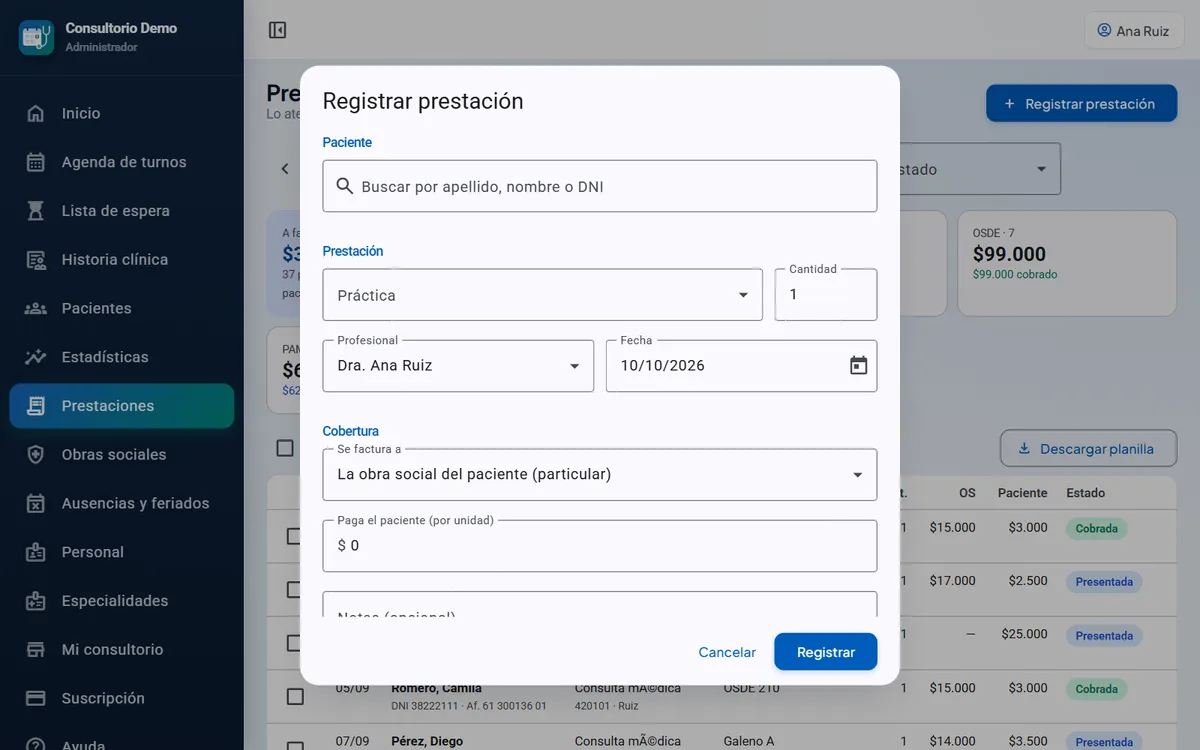The height and width of the screenshot is (750, 1200).
Task: Go to Agenda de turnos
Action: coord(122,162)
